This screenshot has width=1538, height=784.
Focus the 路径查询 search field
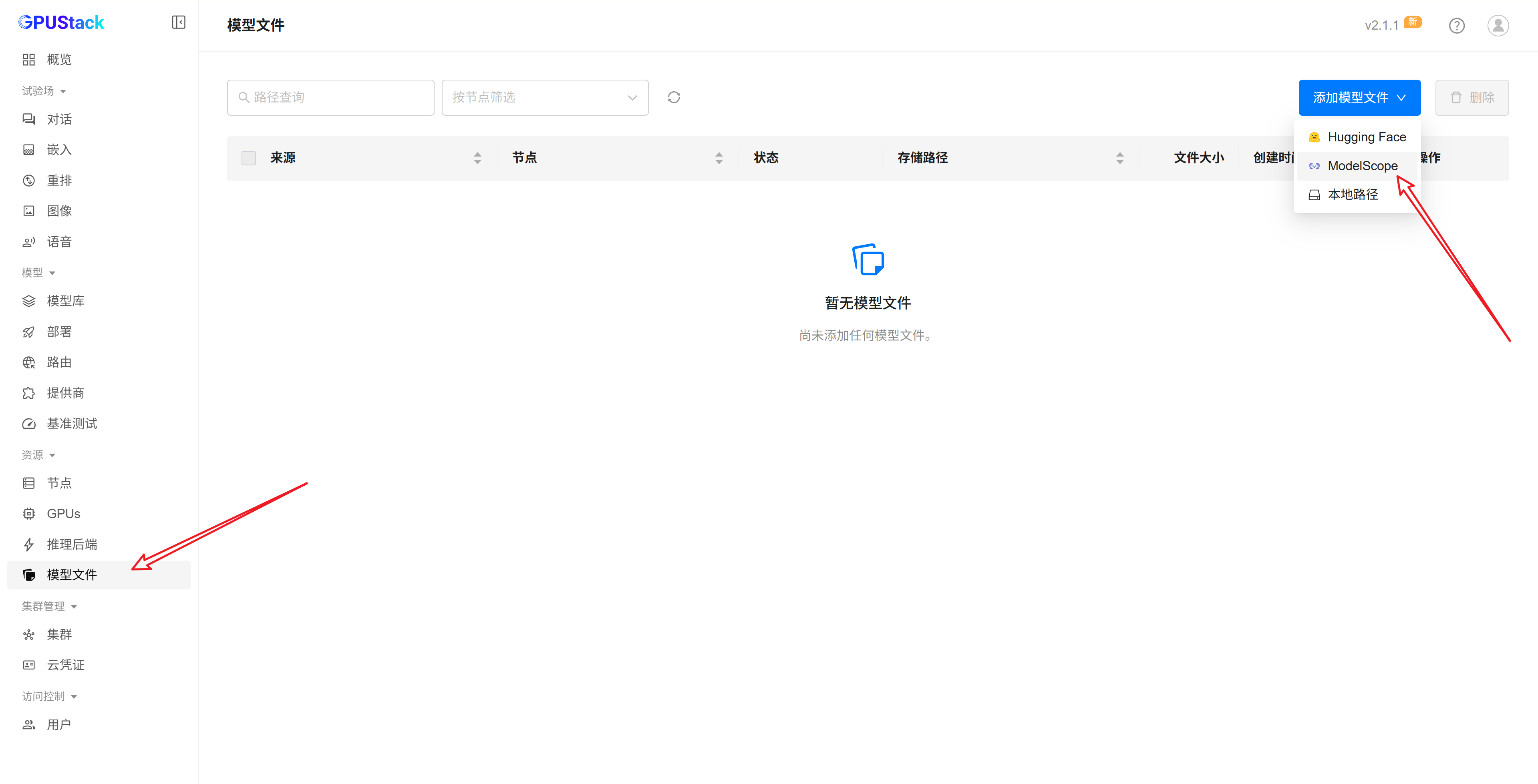pyautogui.click(x=330, y=97)
